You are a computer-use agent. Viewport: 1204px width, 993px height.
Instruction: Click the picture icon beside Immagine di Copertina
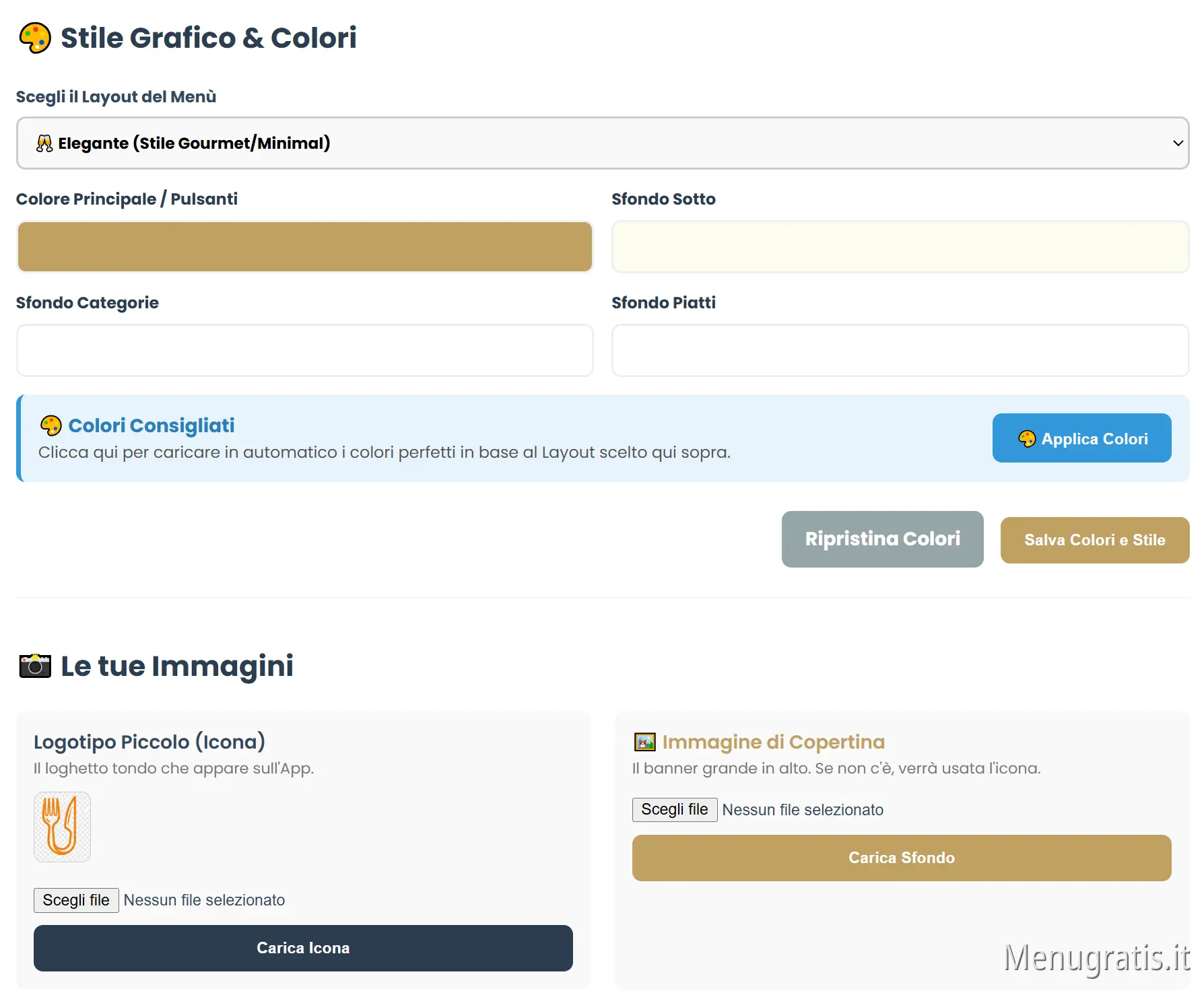[x=644, y=742]
